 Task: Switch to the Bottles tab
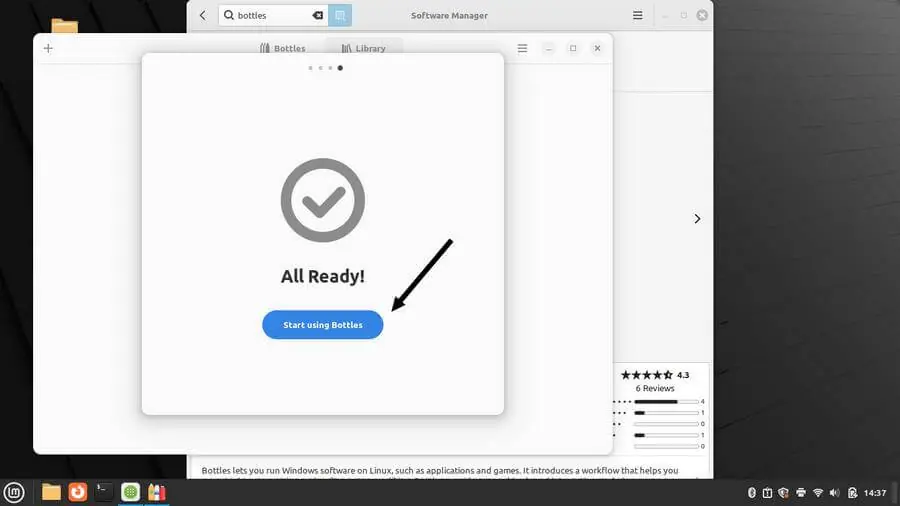click(x=282, y=48)
